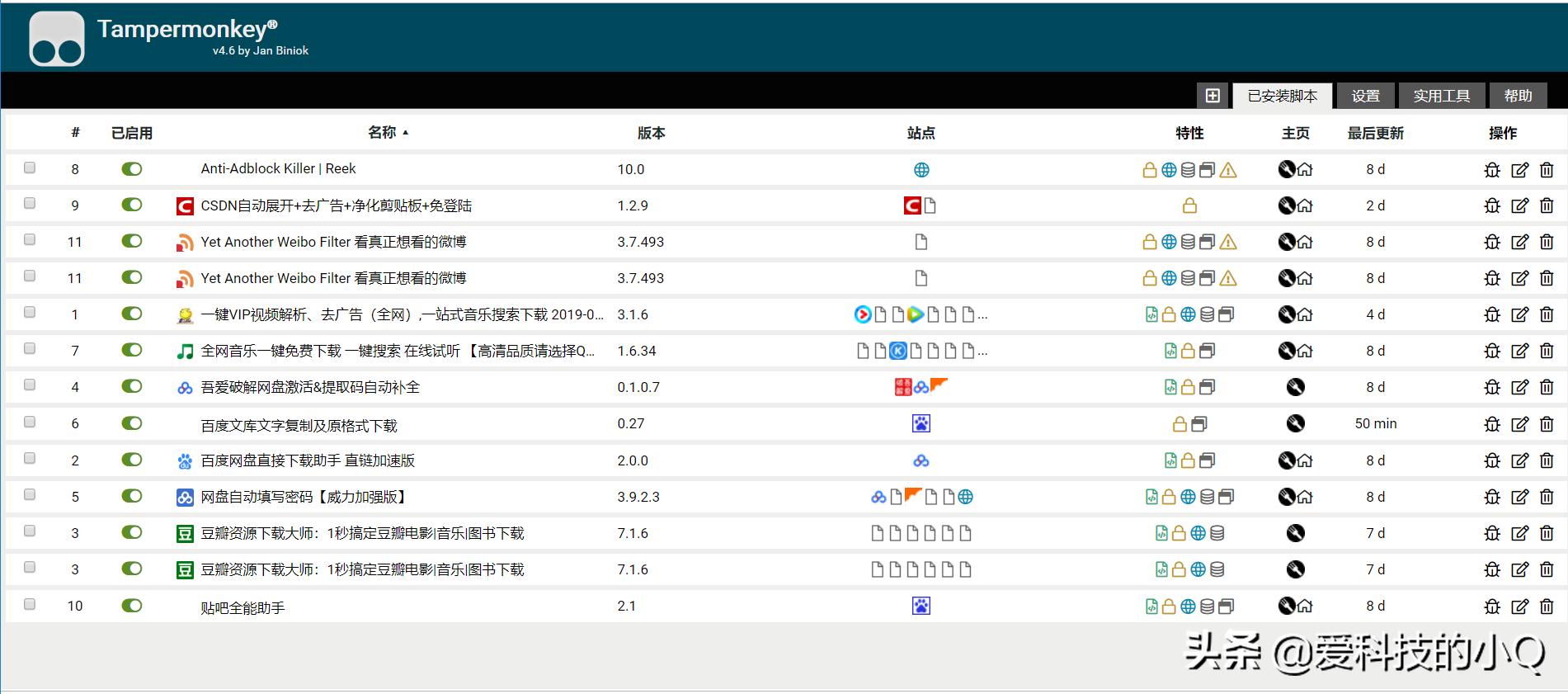The height and width of the screenshot is (694, 1568).
Task: Open the CSDN自动展开+去广告 script name
Action: click(x=337, y=205)
